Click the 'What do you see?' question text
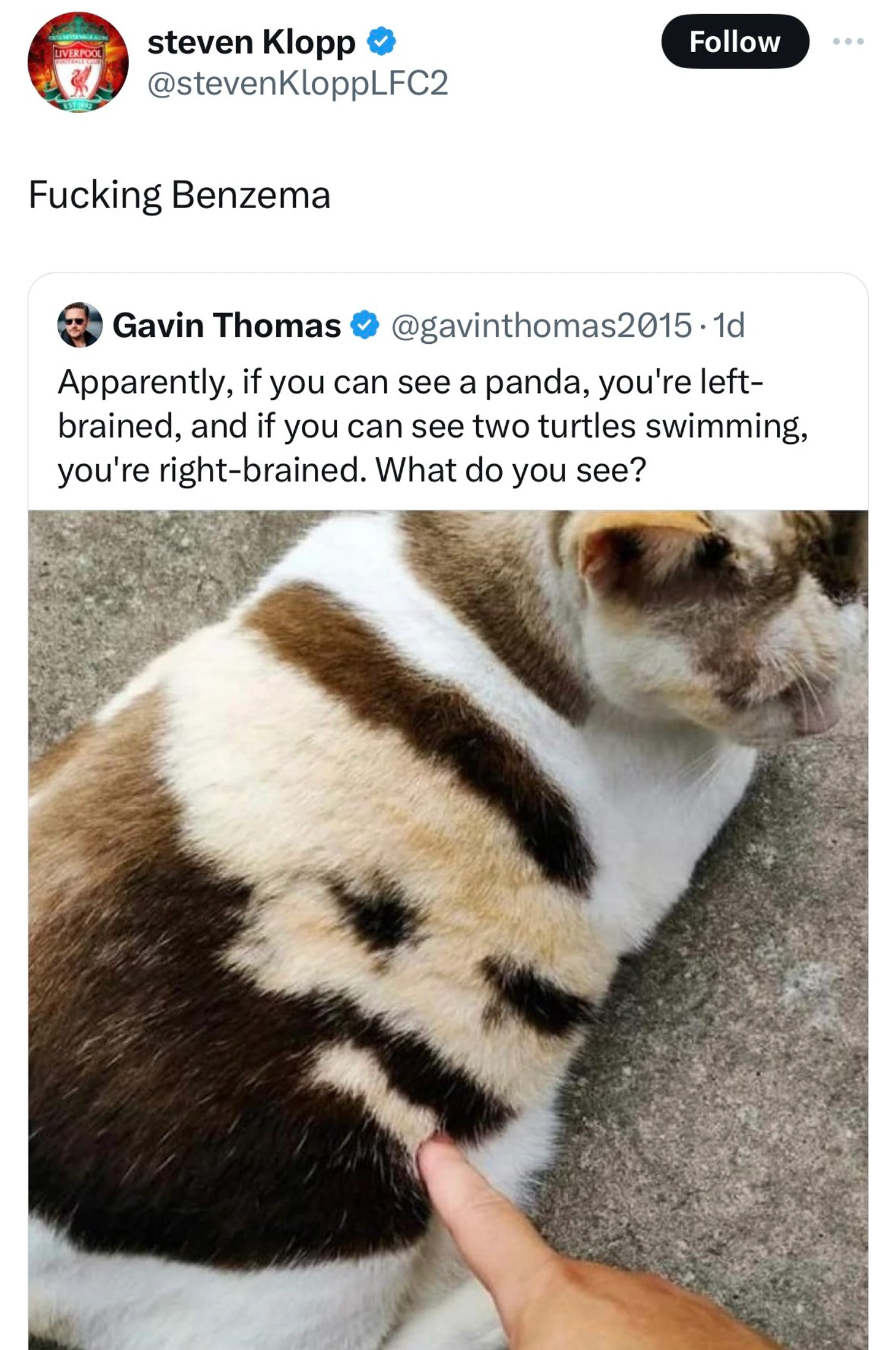Screen dimensions: 896x1350 pos(511,470)
